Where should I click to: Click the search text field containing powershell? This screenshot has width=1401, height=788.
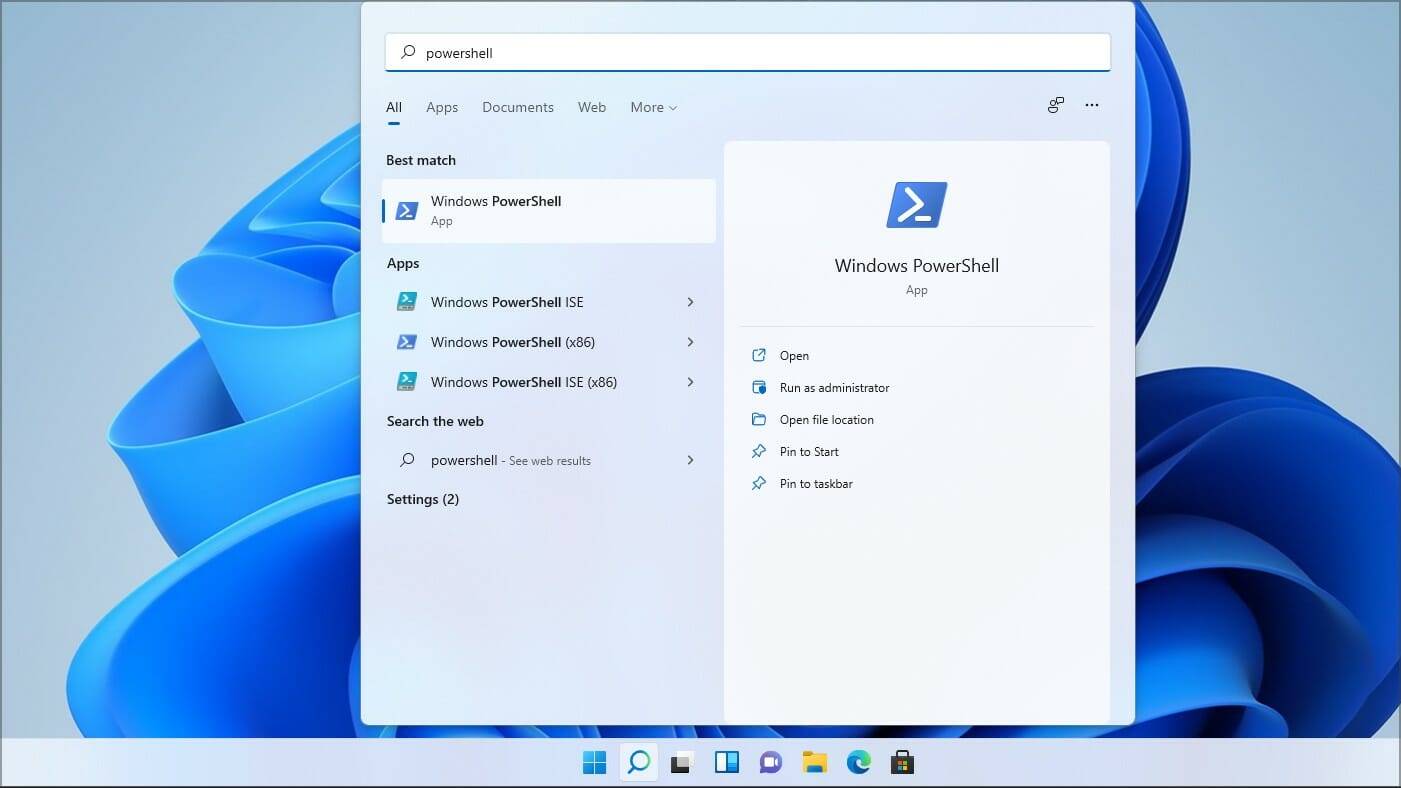click(x=748, y=52)
